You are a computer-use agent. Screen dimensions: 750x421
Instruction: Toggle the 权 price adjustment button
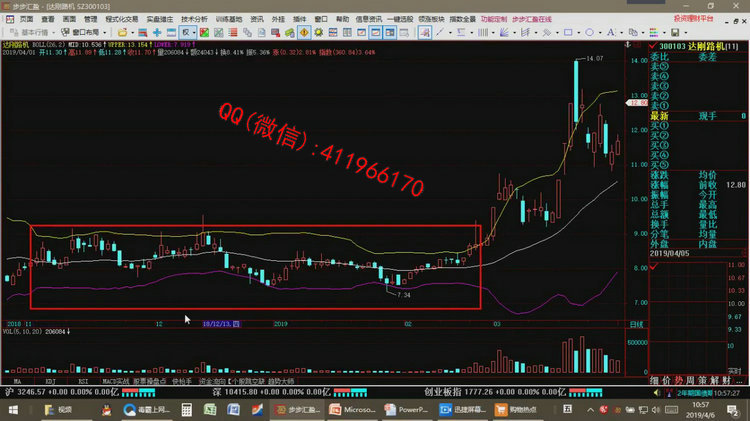[185, 31]
